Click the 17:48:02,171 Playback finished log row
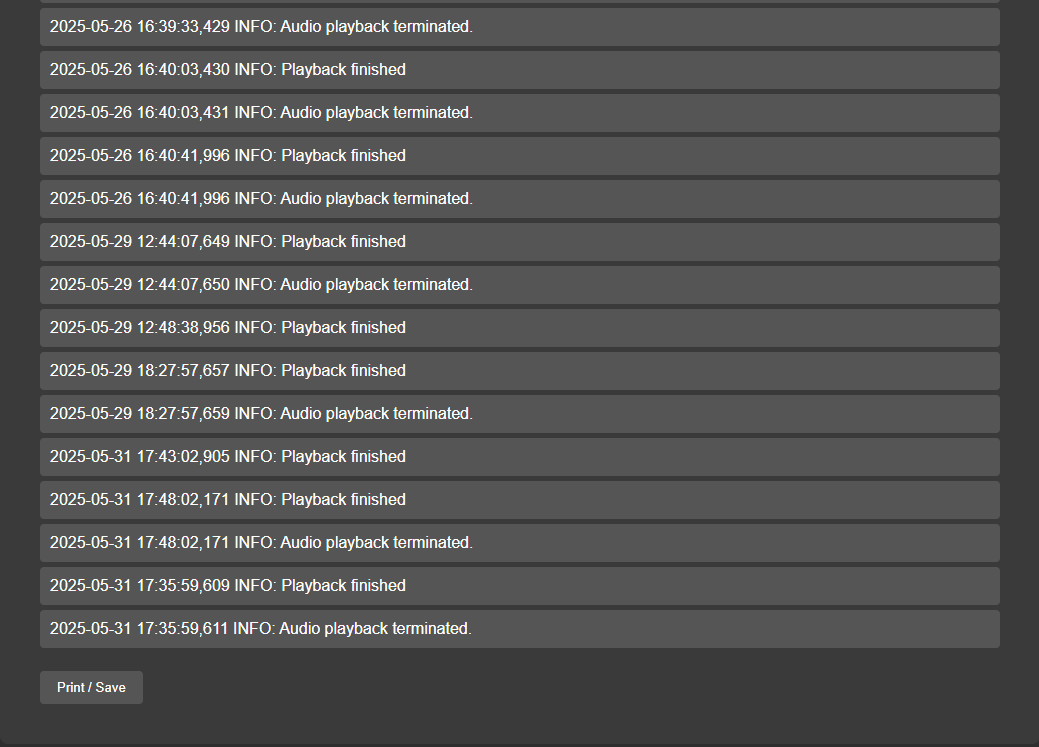 pos(519,500)
